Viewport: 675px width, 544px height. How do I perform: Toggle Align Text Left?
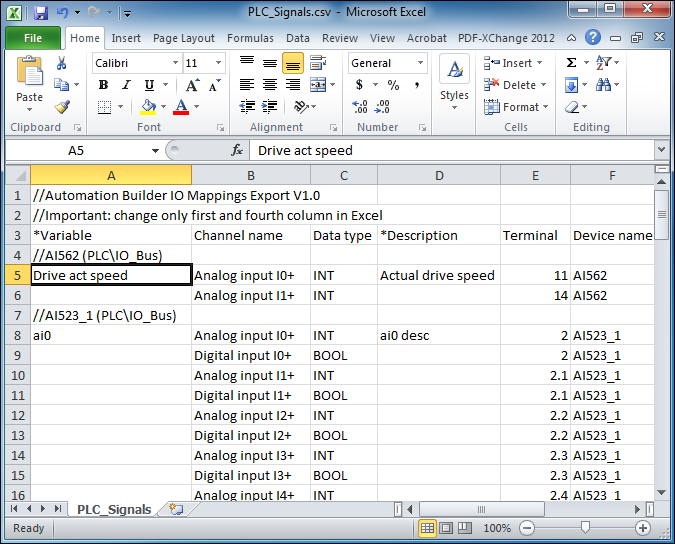pyautogui.click(x=247, y=85)
